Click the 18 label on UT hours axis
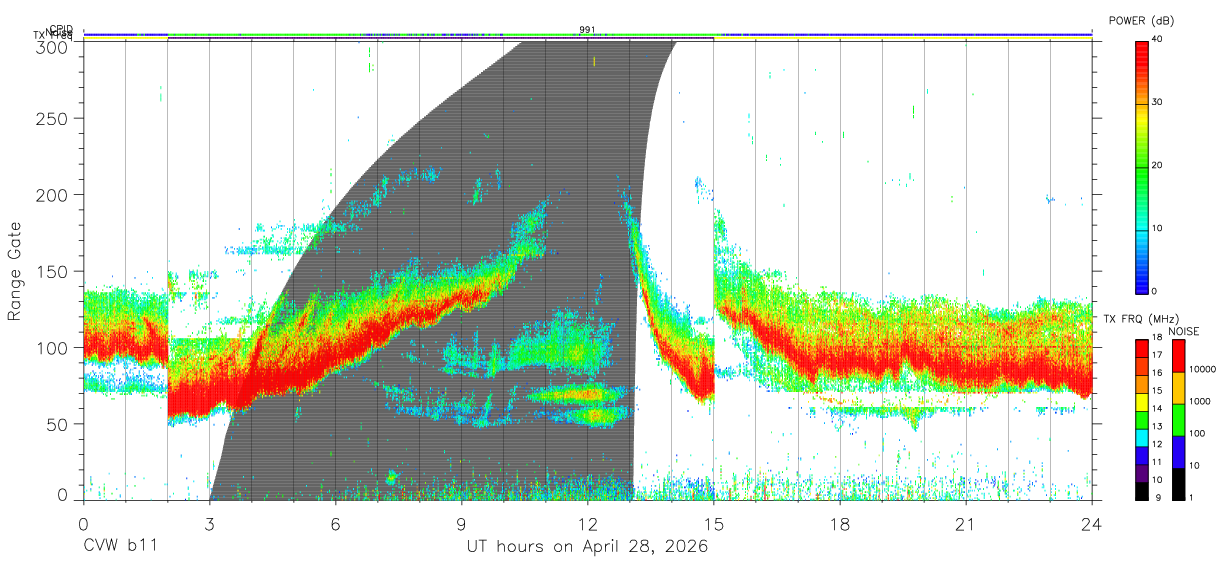The image size is (1228, 567). (839, 524)
